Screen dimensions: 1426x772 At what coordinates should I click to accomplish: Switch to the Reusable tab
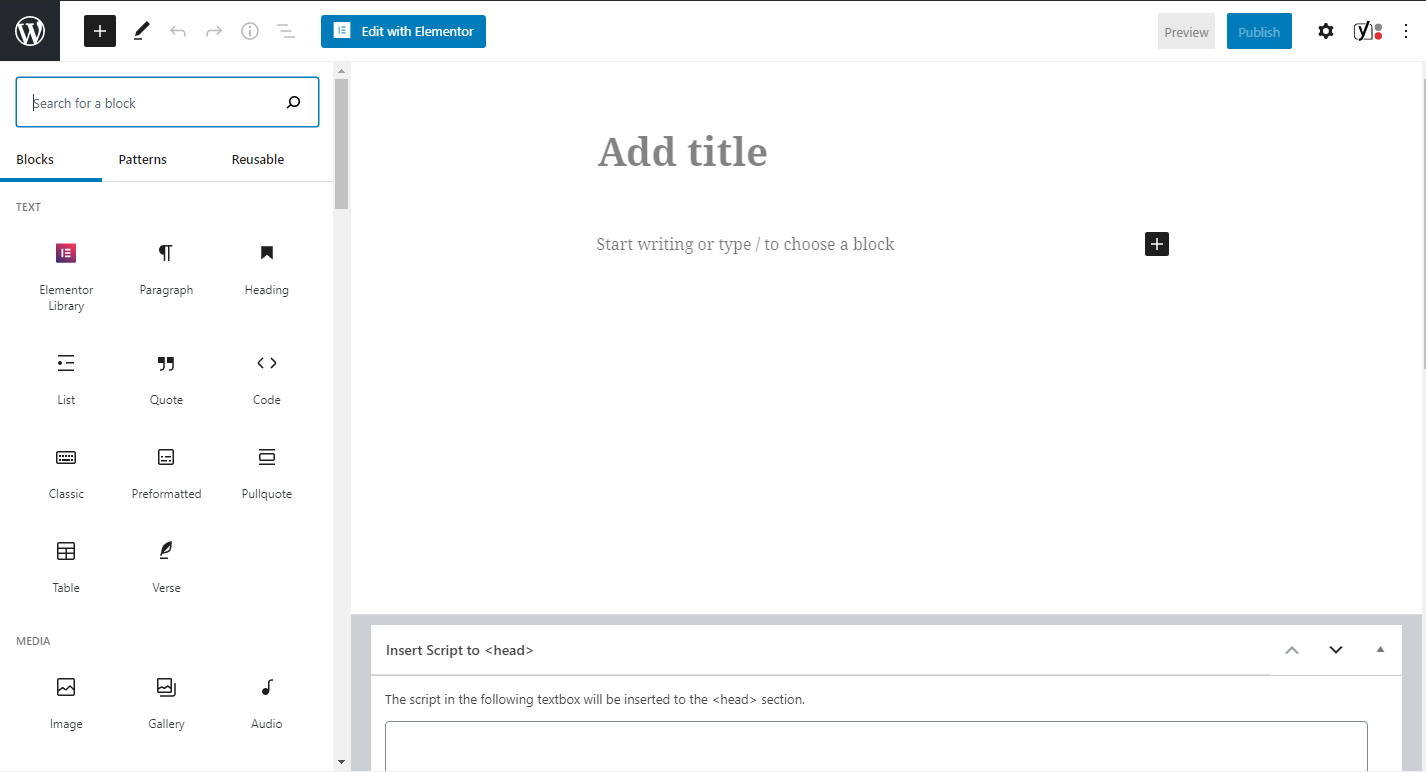coord(258,159)
